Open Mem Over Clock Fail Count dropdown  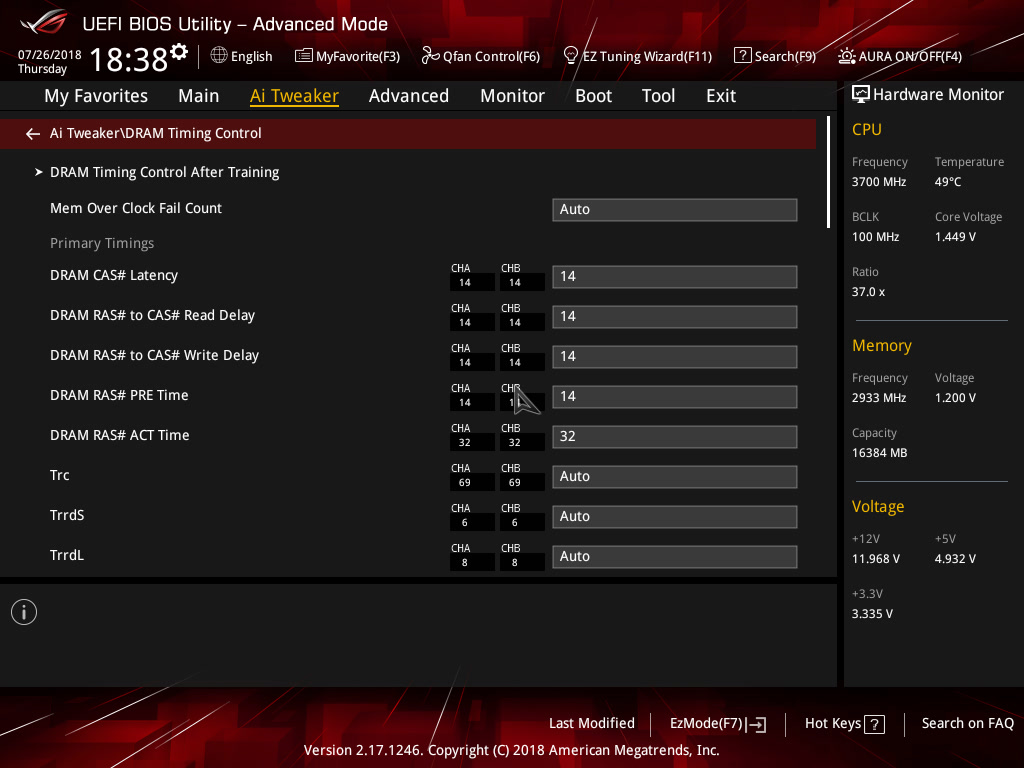point(675,210)
